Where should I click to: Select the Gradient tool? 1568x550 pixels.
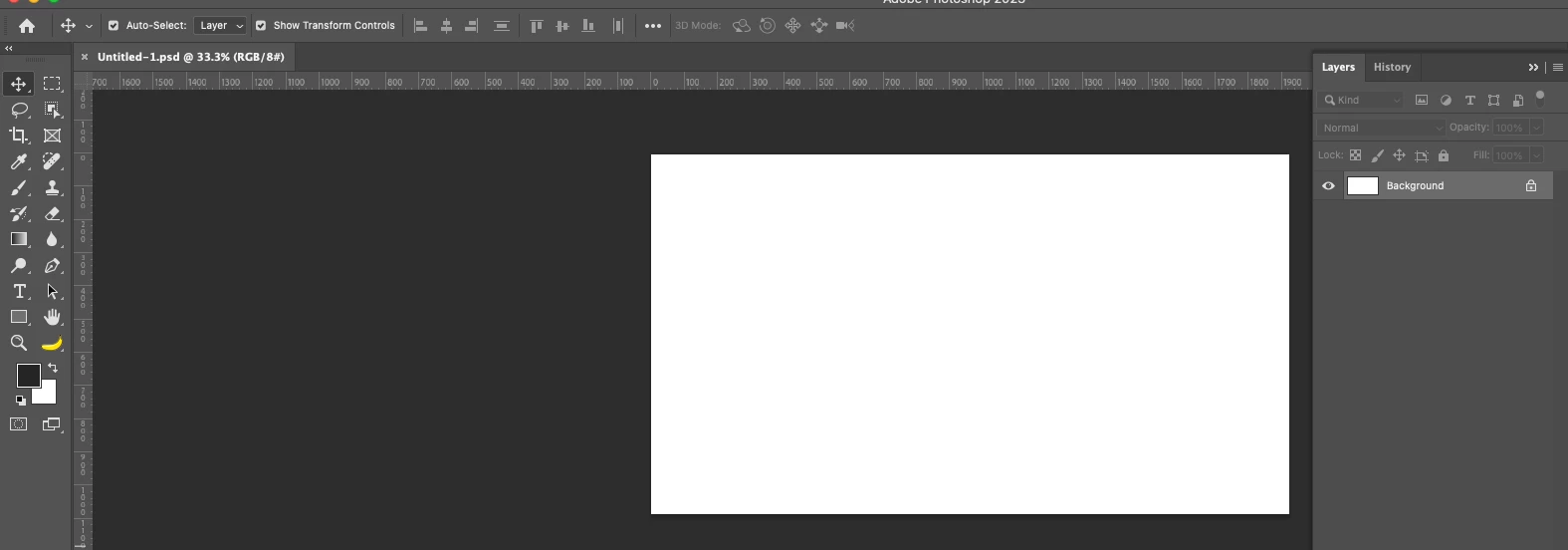pos(19,239)
